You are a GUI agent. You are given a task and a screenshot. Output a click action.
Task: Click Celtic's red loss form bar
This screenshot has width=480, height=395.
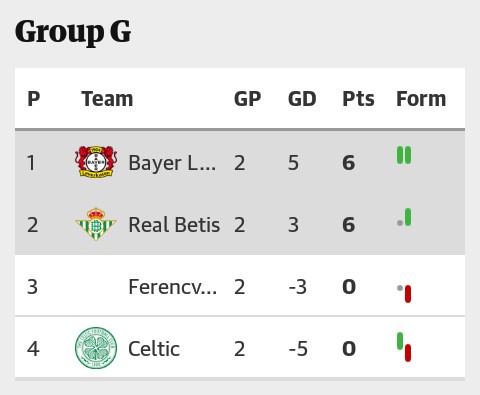tap(408, 353)
